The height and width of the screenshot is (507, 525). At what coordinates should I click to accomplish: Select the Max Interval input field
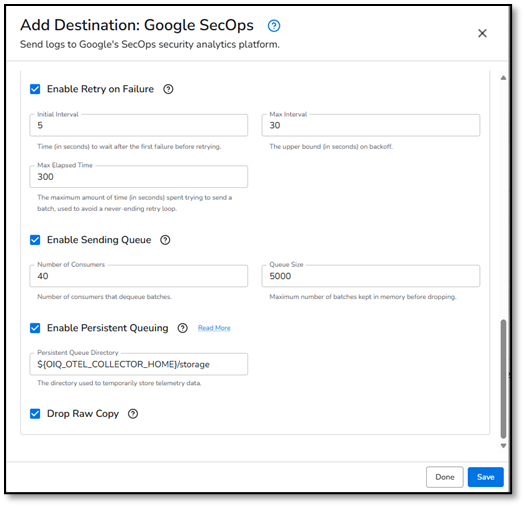(x=371, y=125)
